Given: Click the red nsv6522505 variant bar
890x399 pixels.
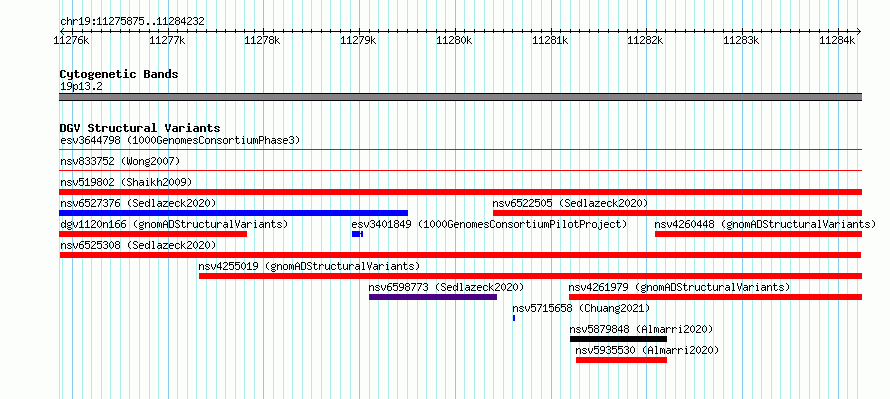Looking at the screenshot, I should [x=677, y=213].
